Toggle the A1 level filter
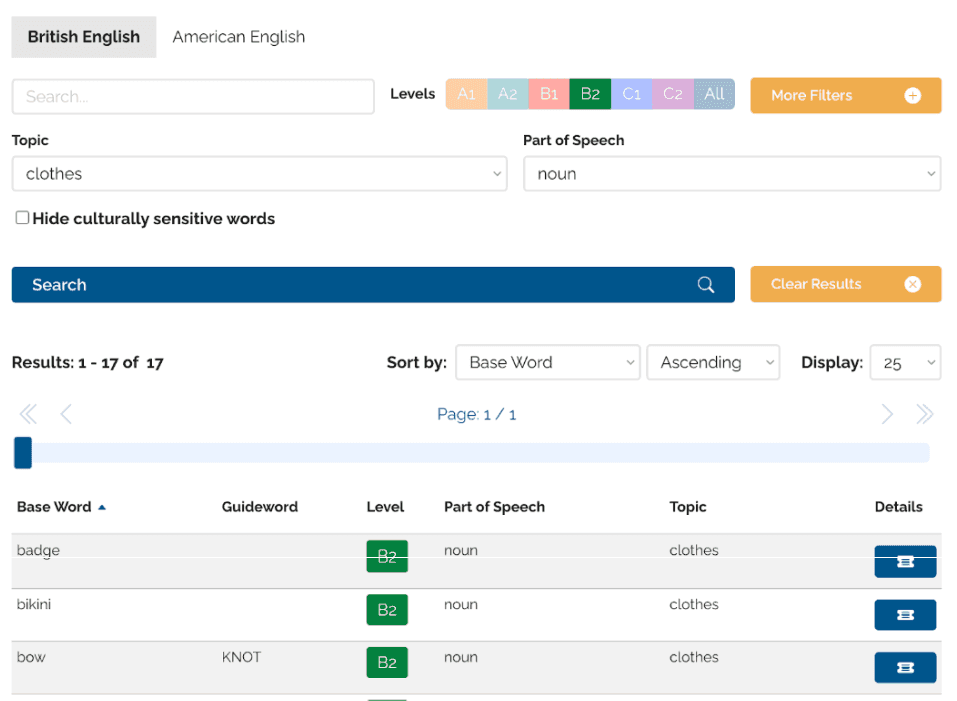The image size is (957, 701). point(466,94)
